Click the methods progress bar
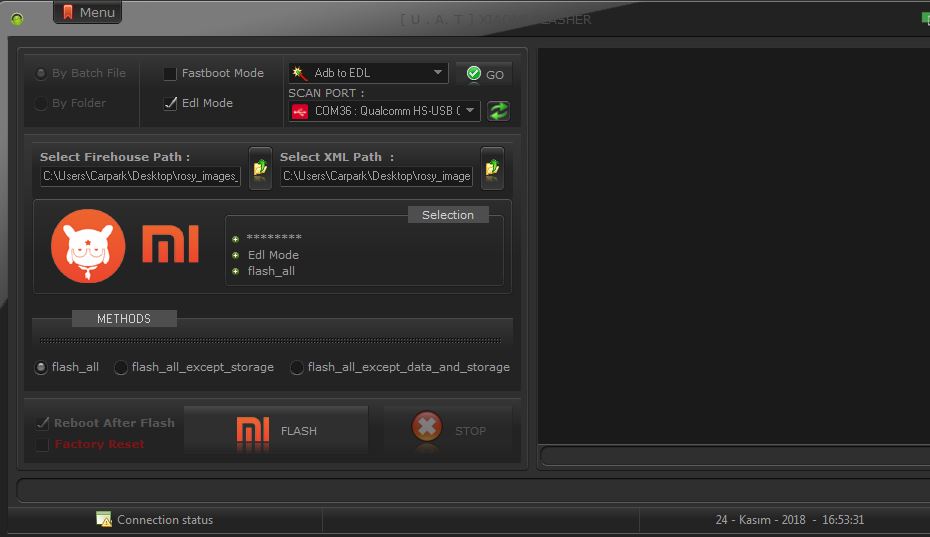 point(270,341)
